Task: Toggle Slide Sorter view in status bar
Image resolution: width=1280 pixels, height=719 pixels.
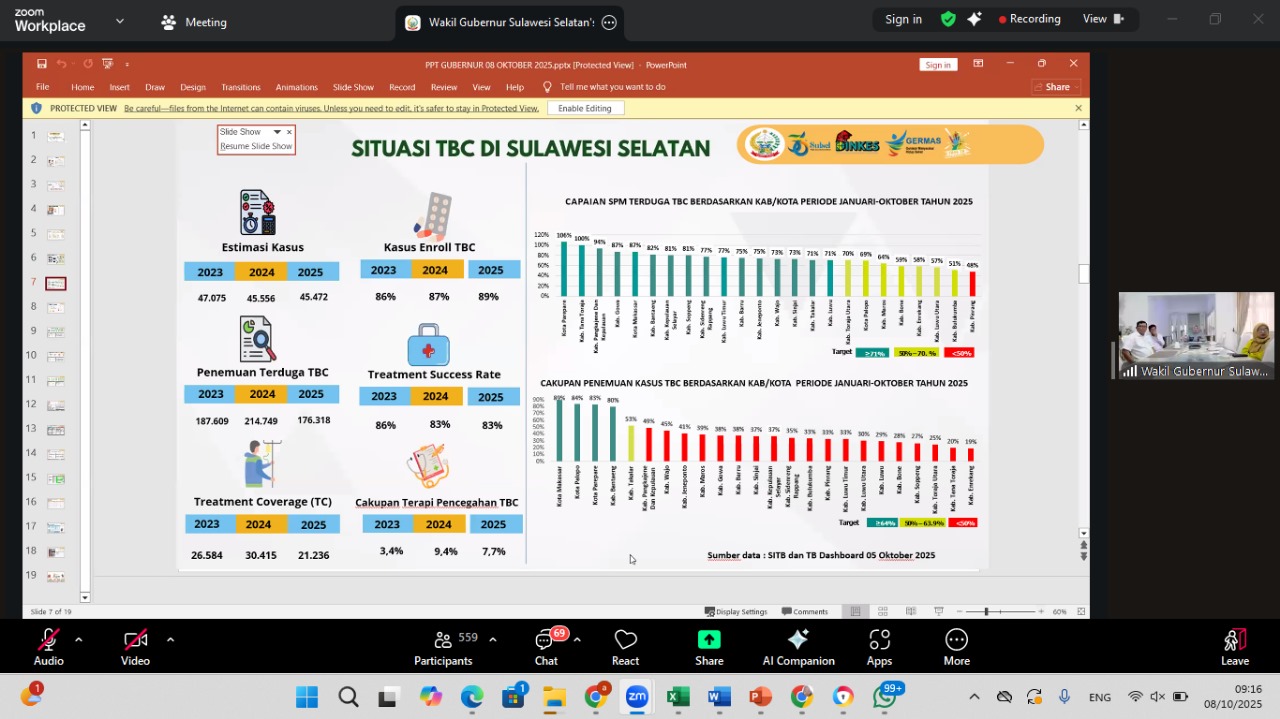Action: click(882, 611)
